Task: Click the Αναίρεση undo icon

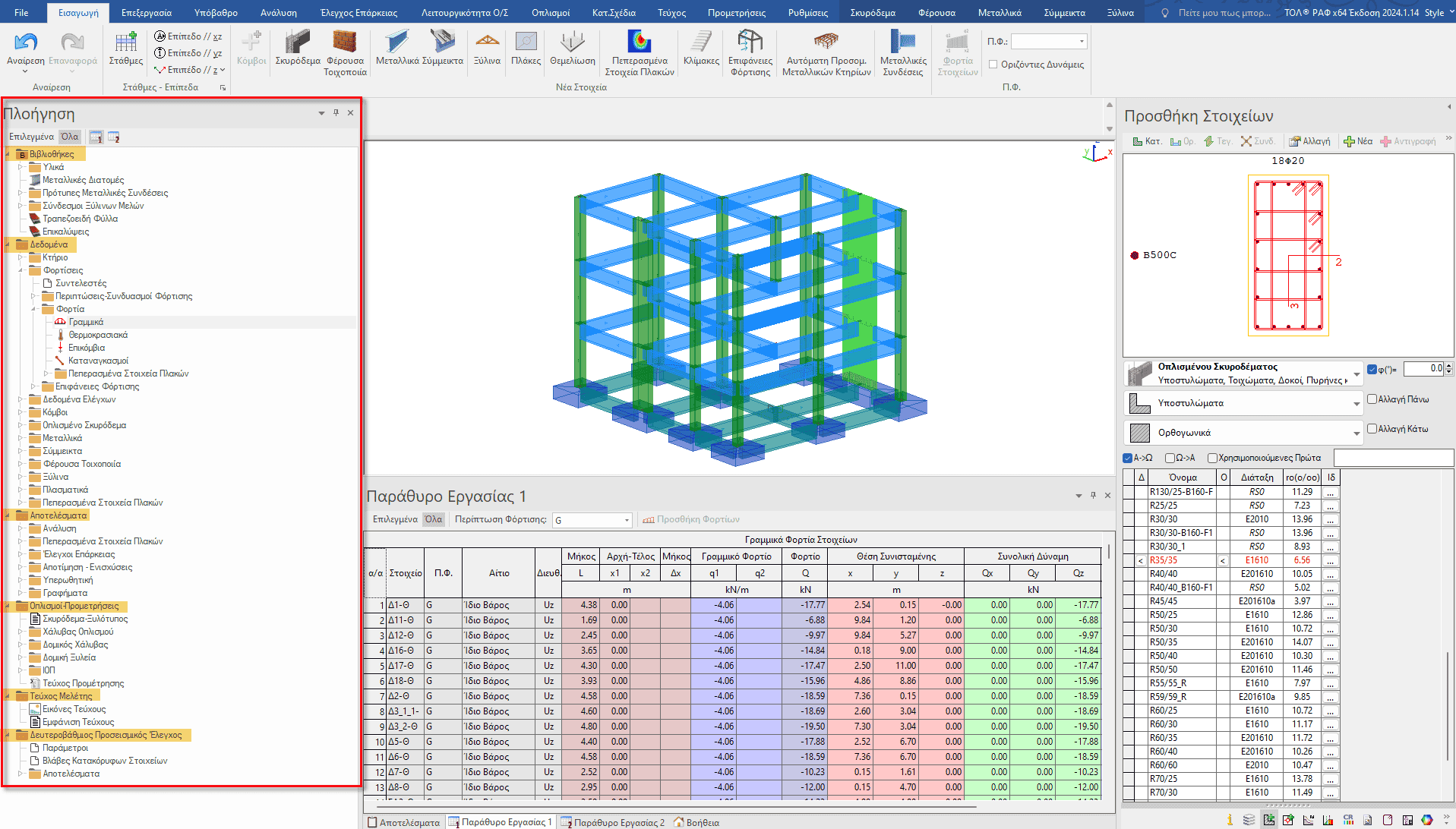Action: pos(25,43)
